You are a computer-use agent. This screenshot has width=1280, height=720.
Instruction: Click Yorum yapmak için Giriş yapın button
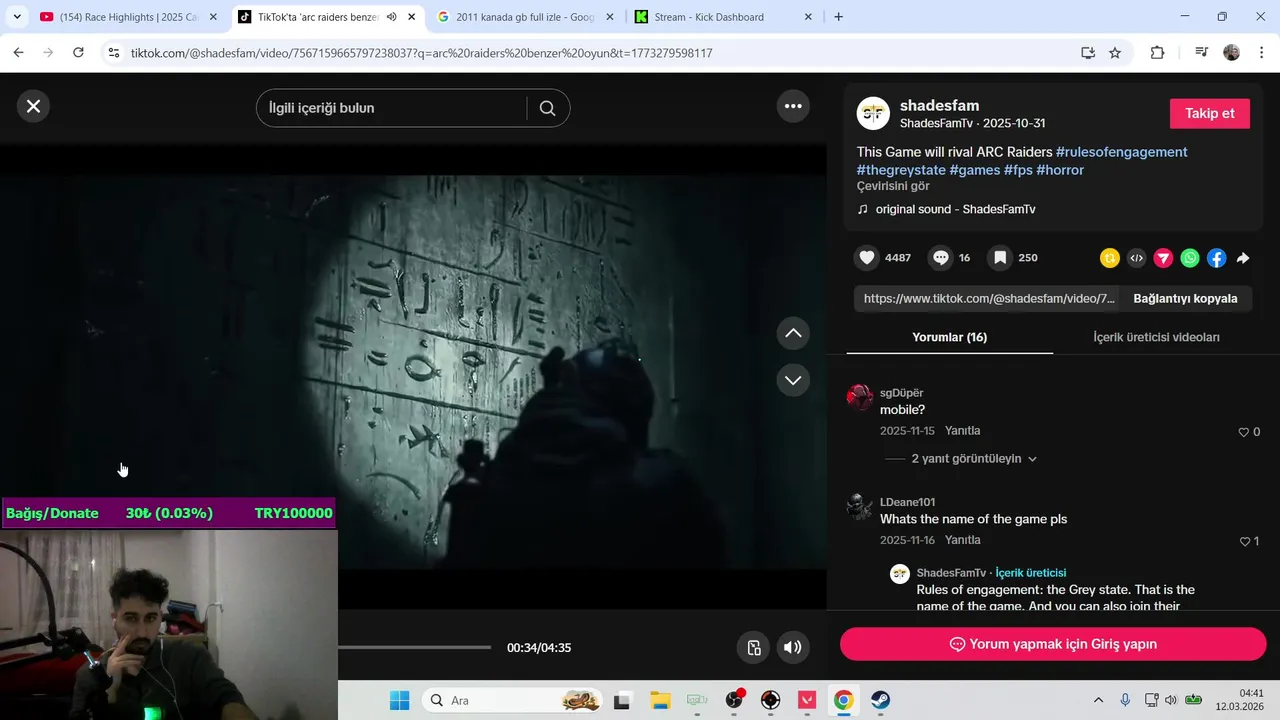pos(1053,644)
